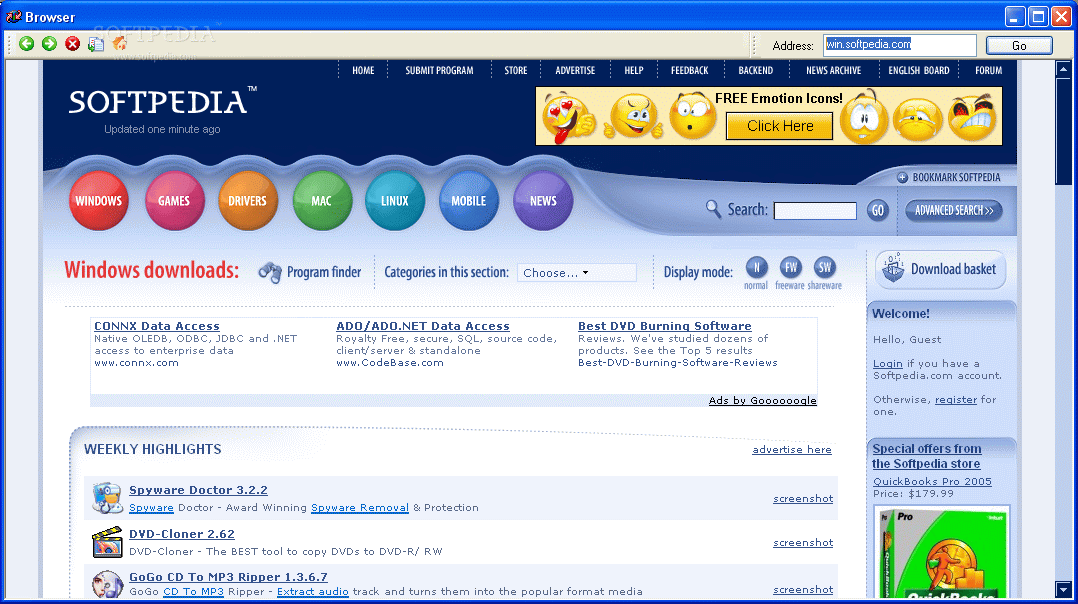Go back using the green left arrow
The height and width of the screenshot is (604, 1078).
[x=27, y=44]
